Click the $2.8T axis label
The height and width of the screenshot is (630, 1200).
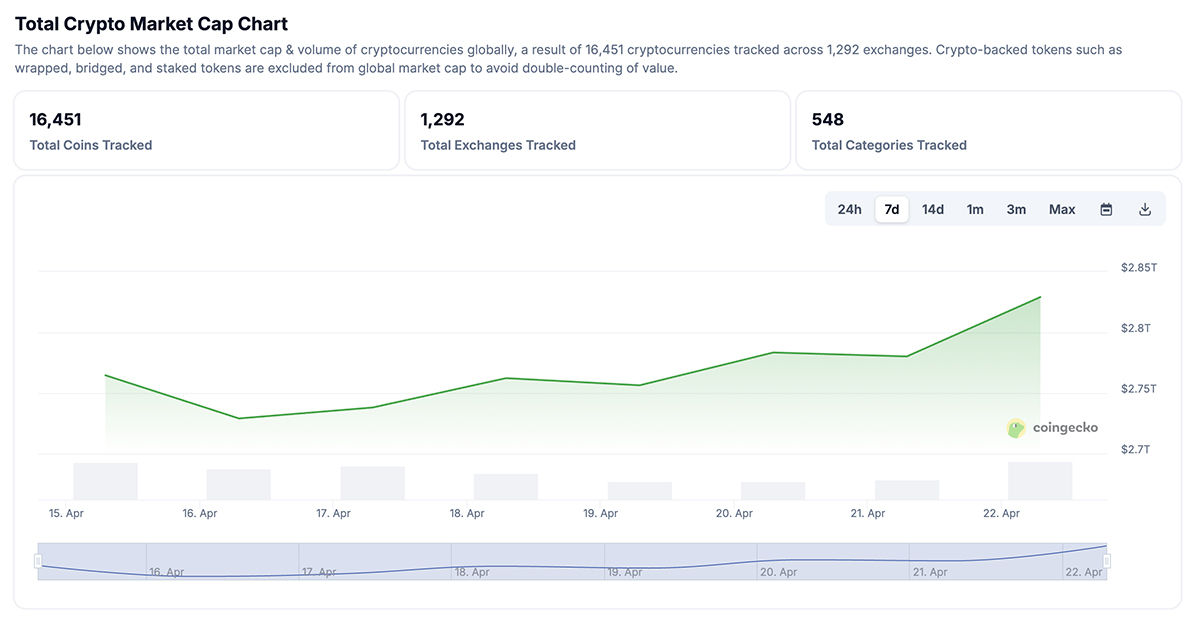[1136, 328]
